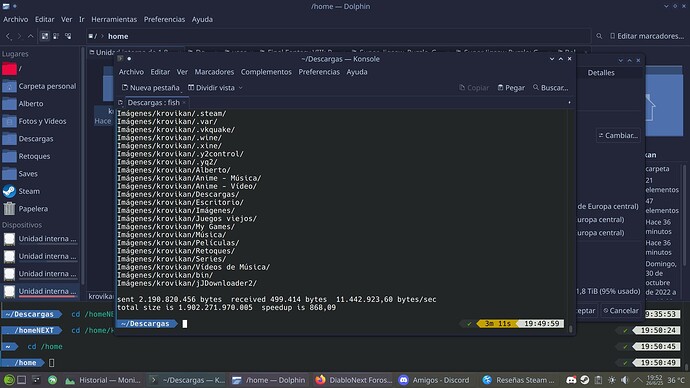This screenshot has width=690, height=388.
Task: Open Fotos y Videos place
Action: click(x=40, y=121)
